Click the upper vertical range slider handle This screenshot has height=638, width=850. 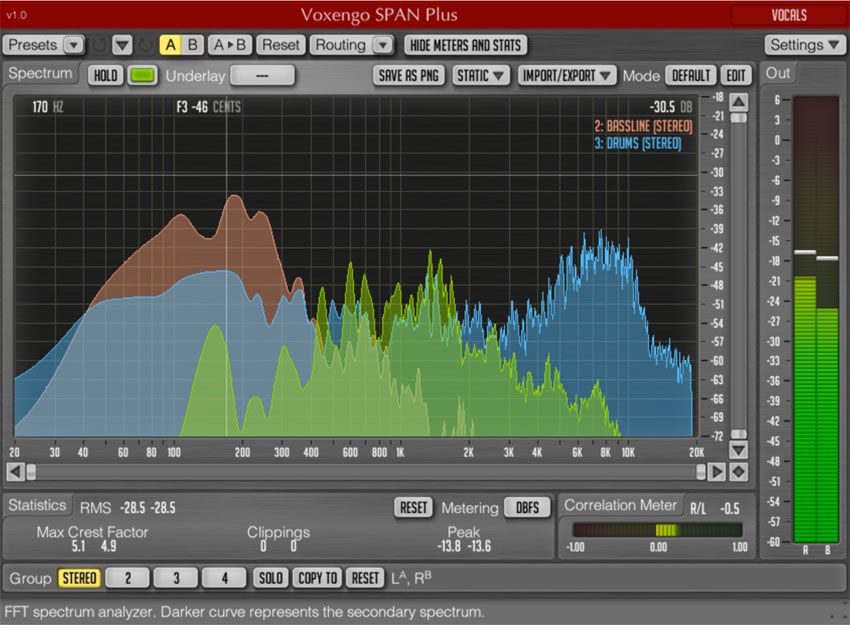[739, 118]
